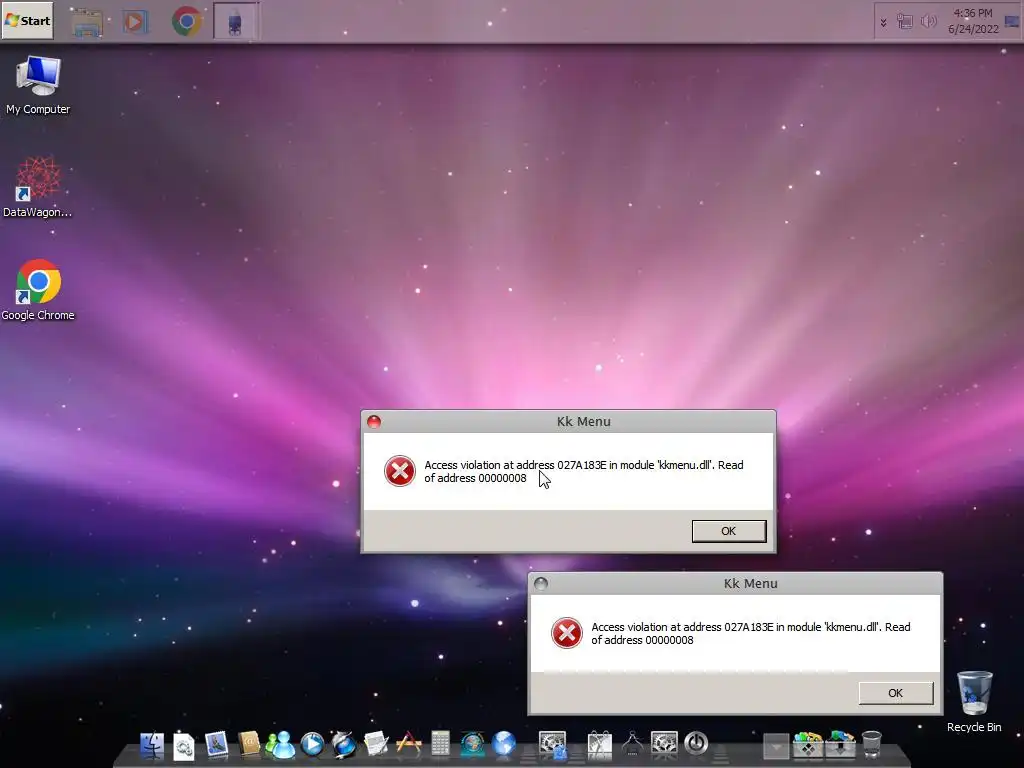Click the show desktop tray button
This screenshot has height=768, width=1024.
click(x=1012, y=22)
